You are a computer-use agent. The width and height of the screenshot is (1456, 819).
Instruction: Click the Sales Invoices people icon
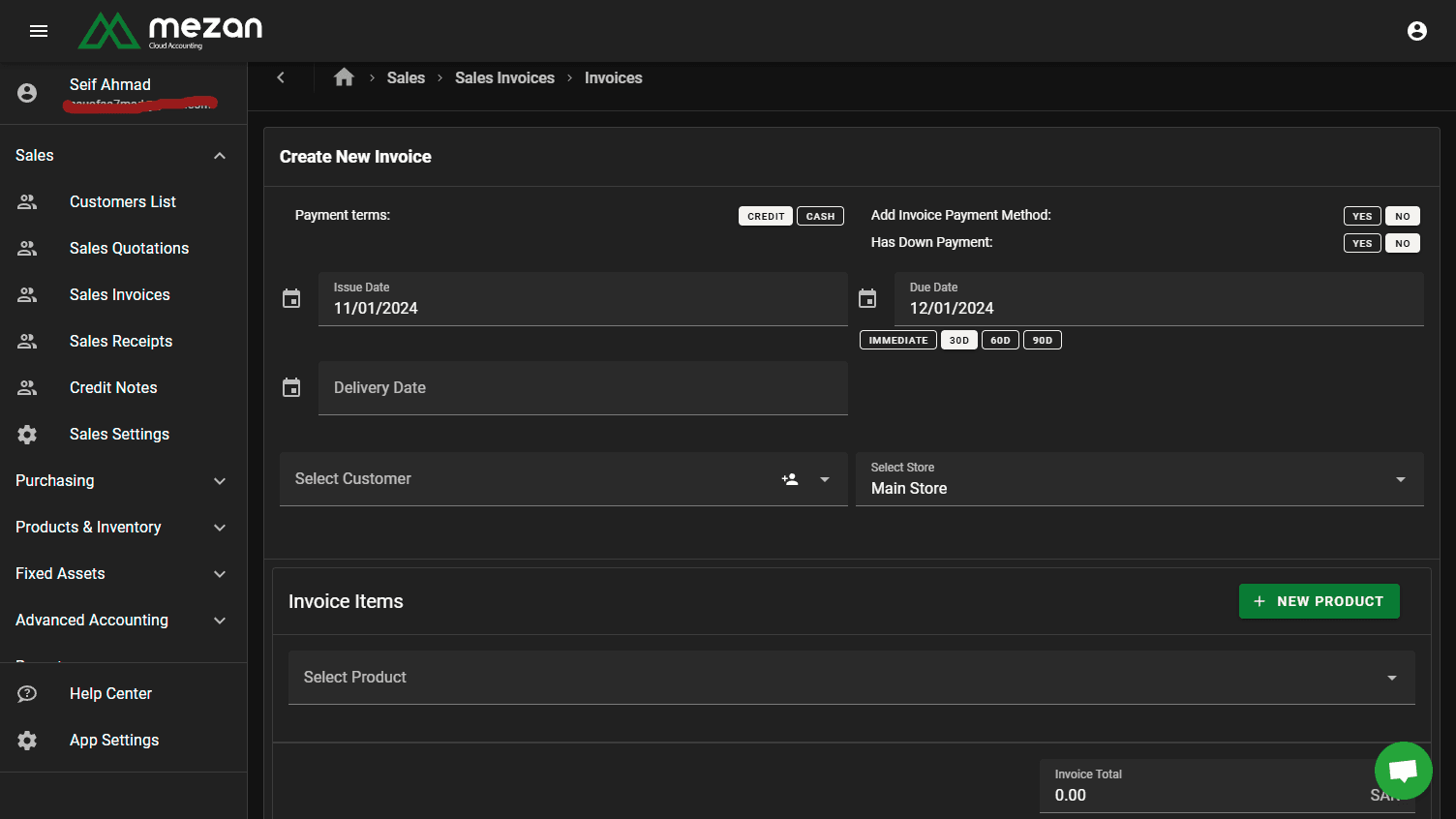tap(27, 294)
